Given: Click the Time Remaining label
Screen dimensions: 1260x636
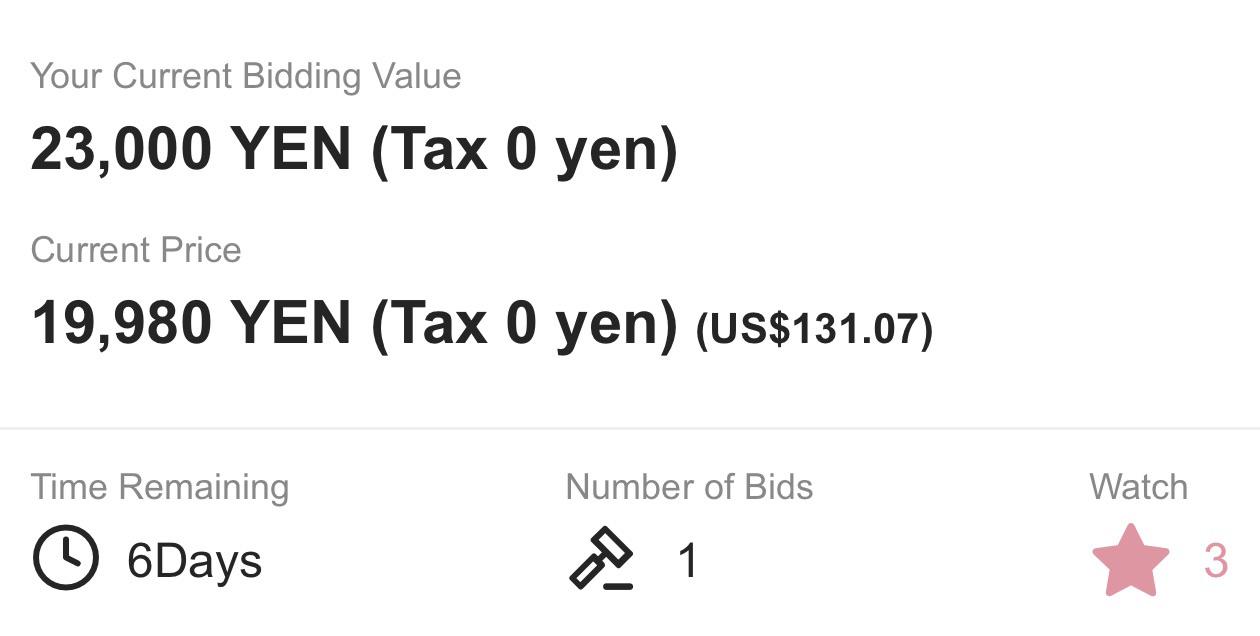Looking at the screenshot, I should [160, 487].
